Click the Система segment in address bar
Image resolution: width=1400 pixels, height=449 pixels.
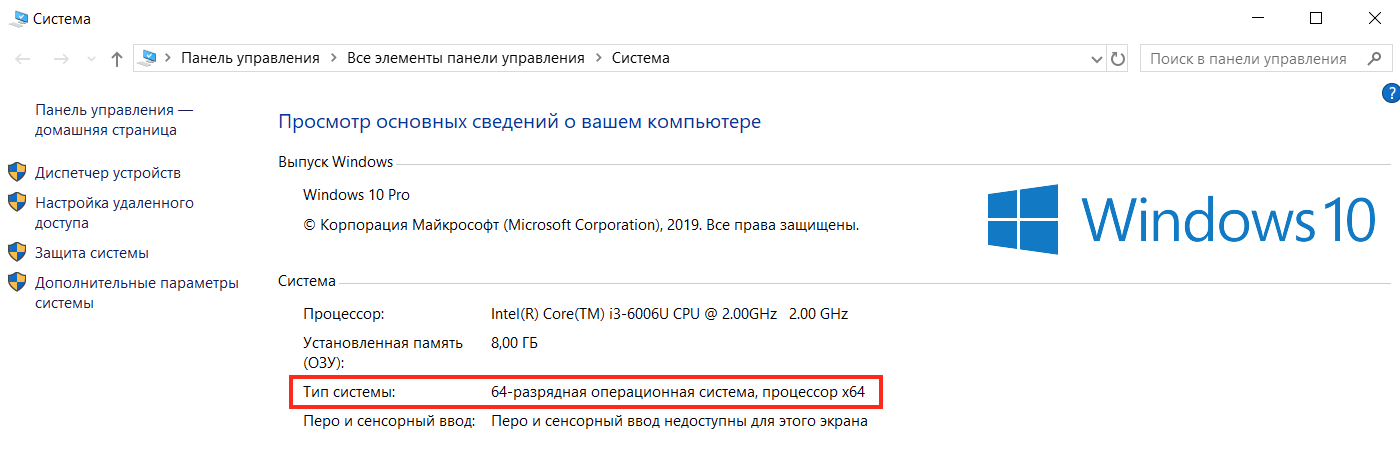point(640,58)
